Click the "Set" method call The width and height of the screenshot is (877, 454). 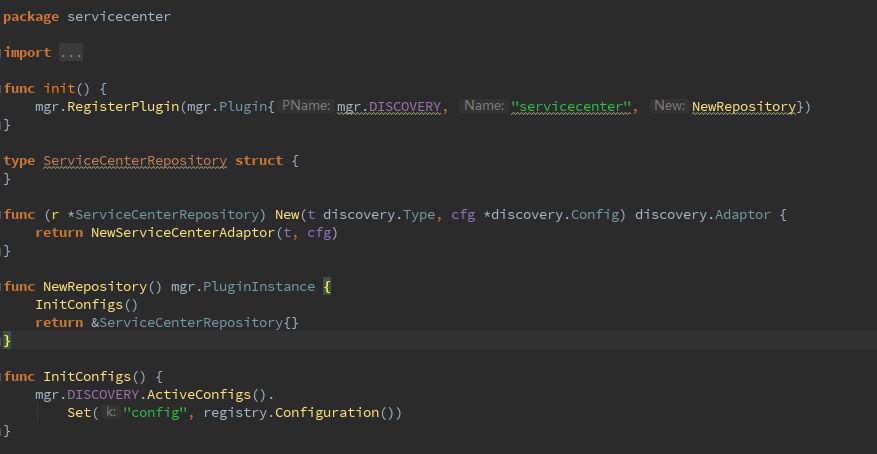click(79, 413)
